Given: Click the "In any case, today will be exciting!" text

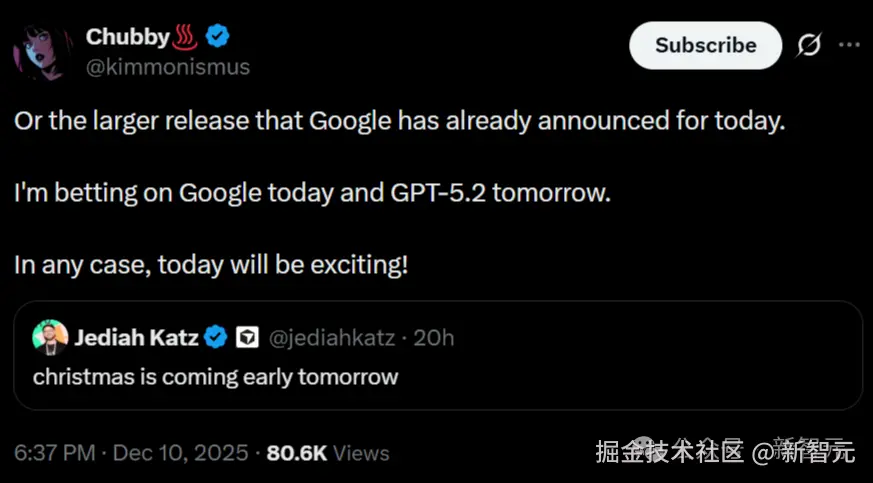Looking at the screenshot, I should [x=212, y=266].
